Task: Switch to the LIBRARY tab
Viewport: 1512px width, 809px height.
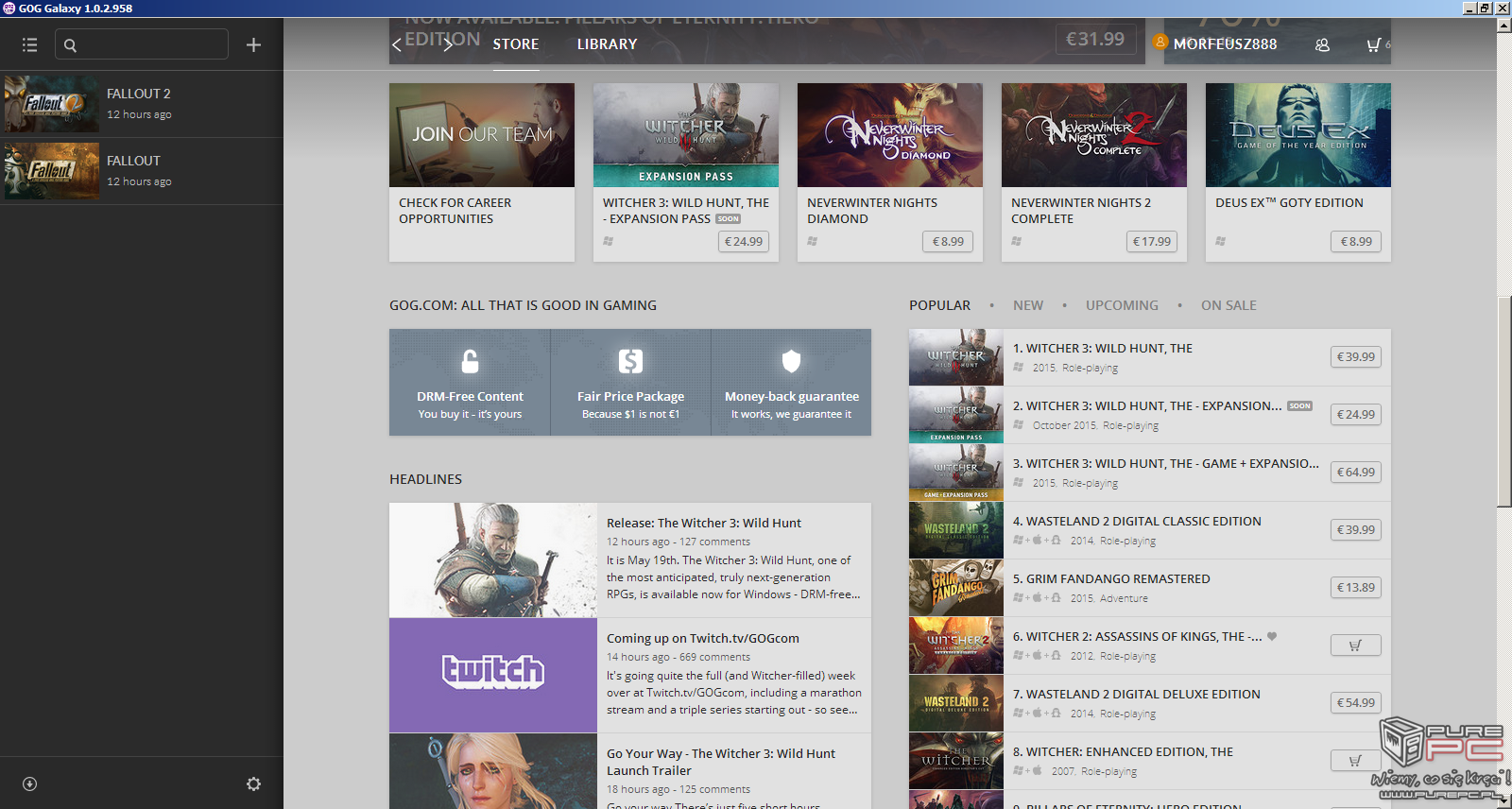Action: (608, 44)
